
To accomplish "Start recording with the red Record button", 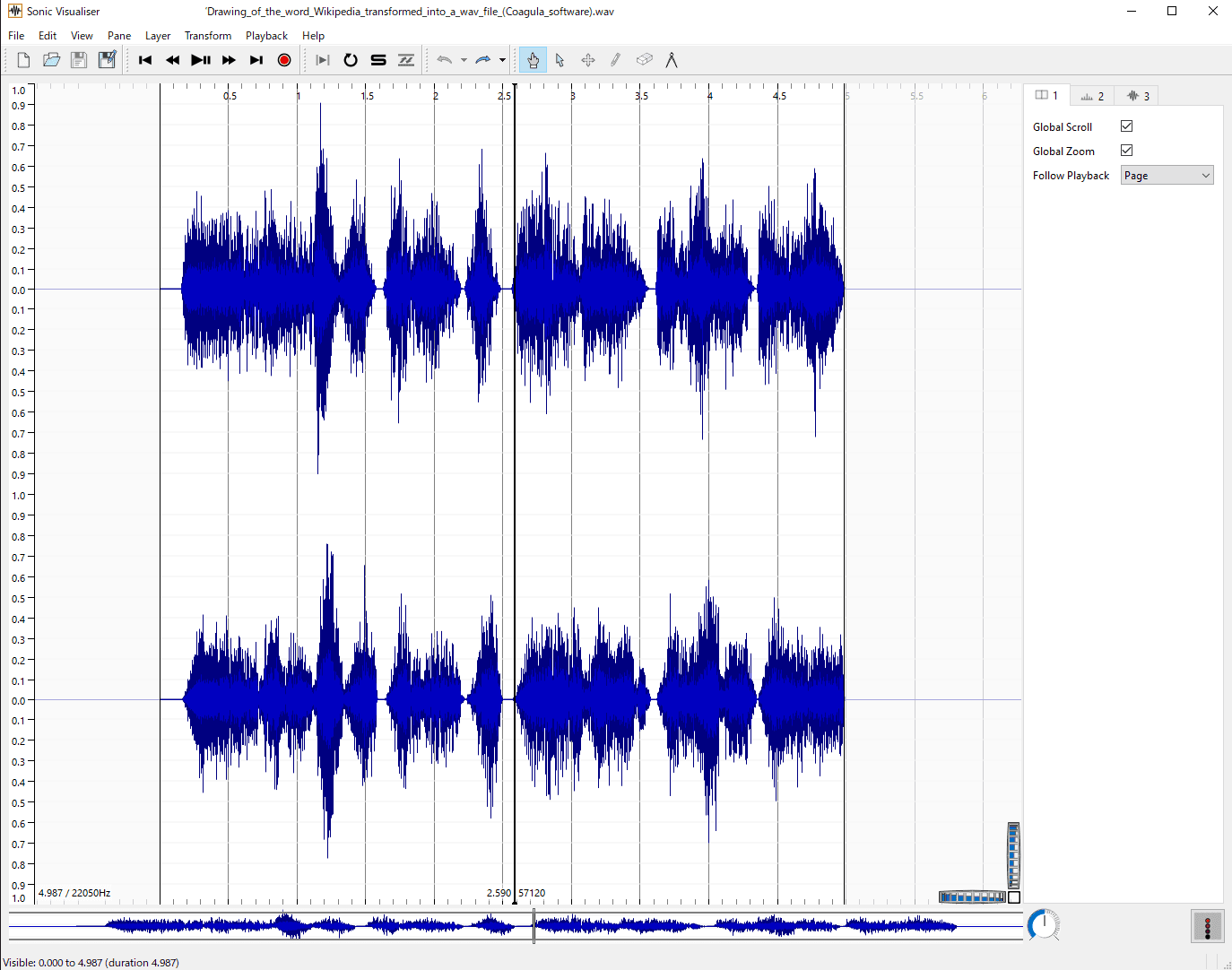I will [284, 60].
